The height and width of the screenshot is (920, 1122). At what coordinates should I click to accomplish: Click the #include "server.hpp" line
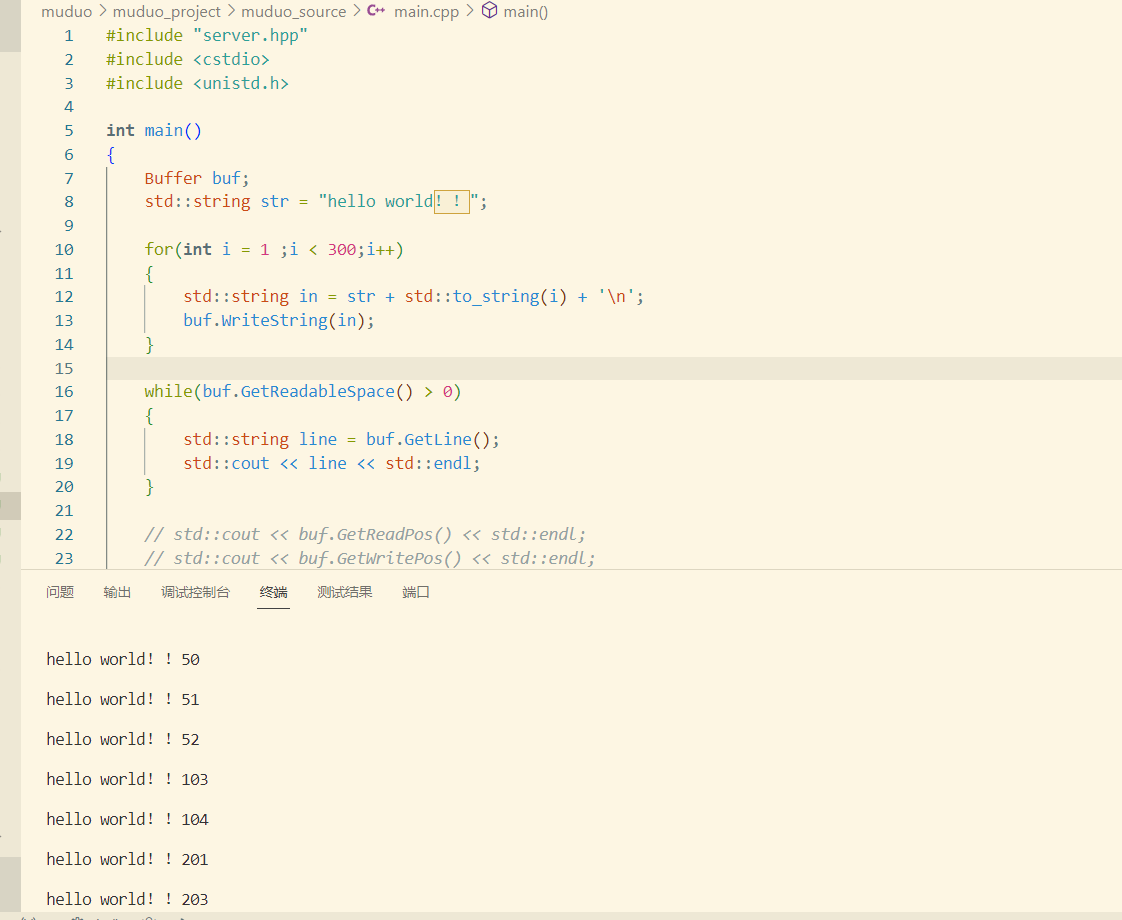coord(207,36)
